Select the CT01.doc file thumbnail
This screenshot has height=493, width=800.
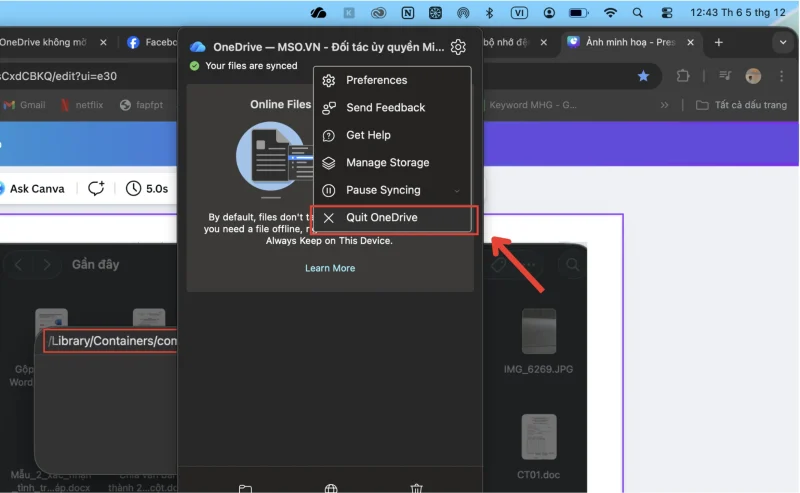click(x=539, y=437)
